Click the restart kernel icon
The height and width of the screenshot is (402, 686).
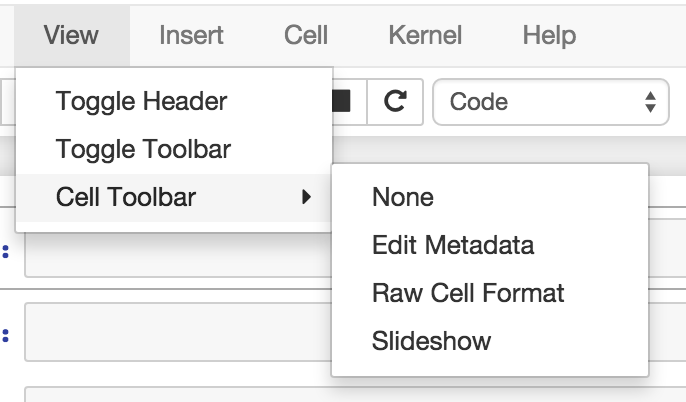click(395, 102)
